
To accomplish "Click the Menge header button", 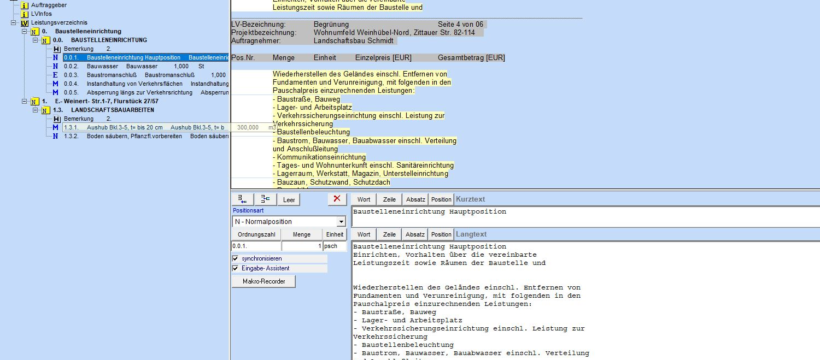I will [x=302, y=235].
